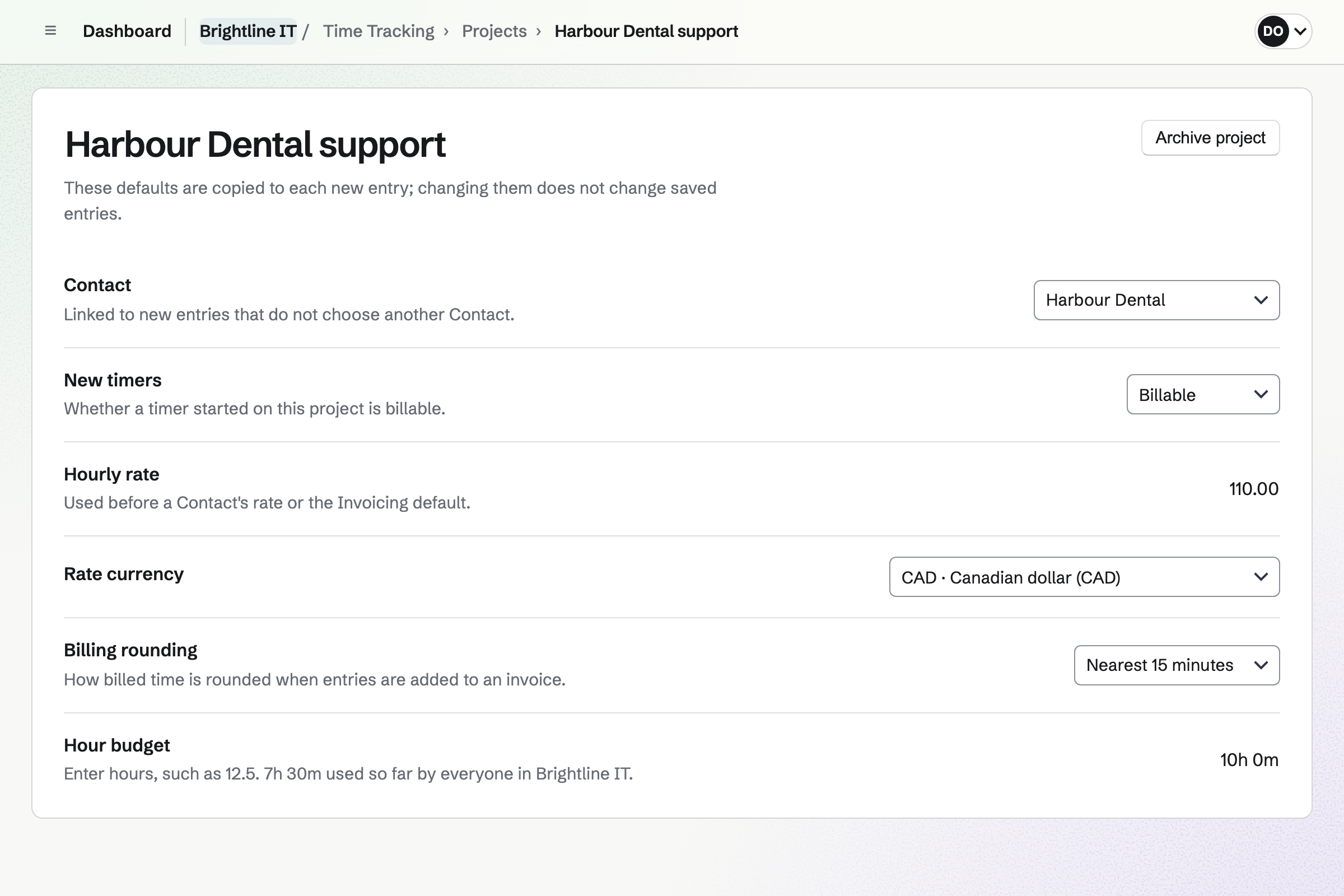
Task: Navigate to Projects breadcrumb
Action: 494,31
